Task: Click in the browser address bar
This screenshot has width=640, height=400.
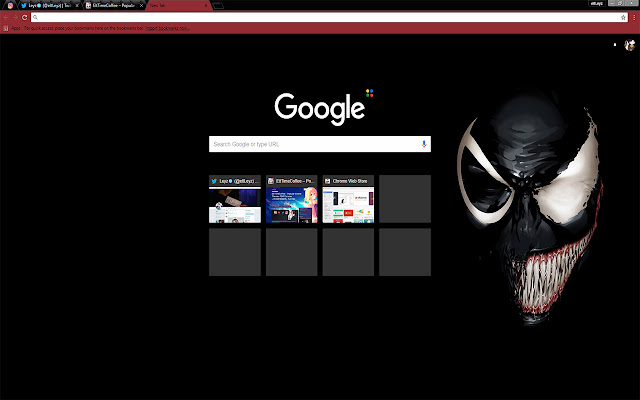Action: (329, 17)
